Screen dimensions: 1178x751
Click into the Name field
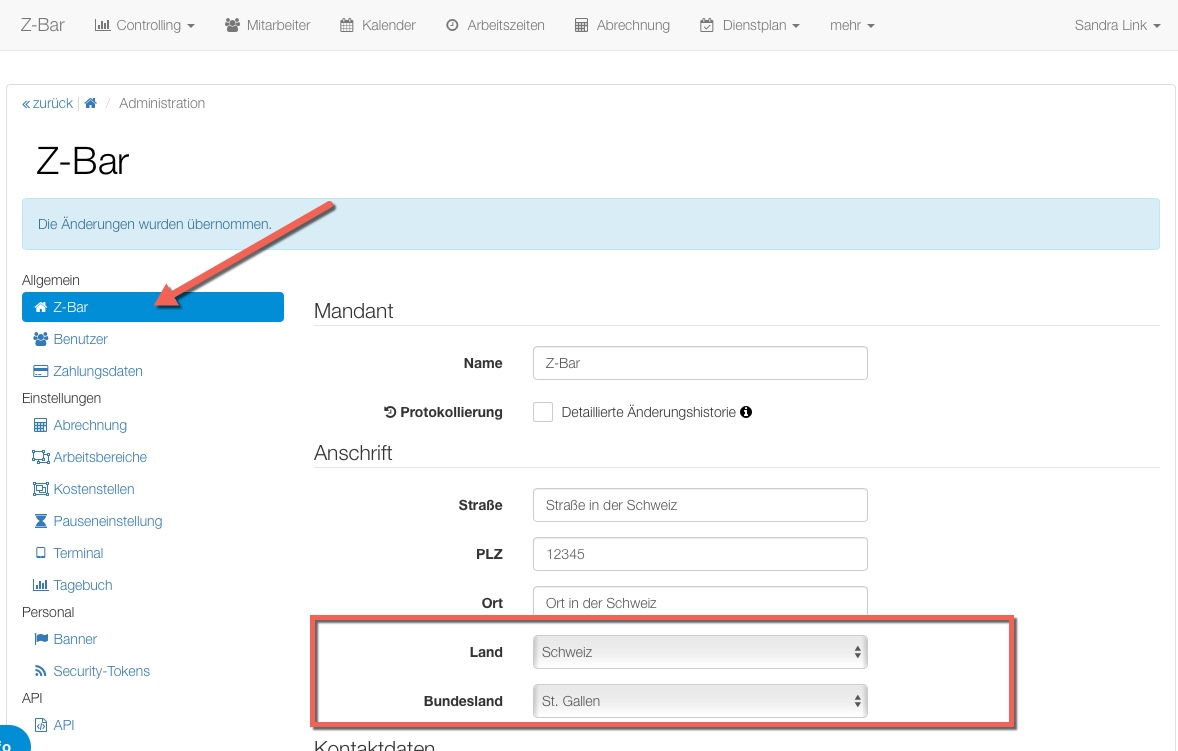coord(700,363)
